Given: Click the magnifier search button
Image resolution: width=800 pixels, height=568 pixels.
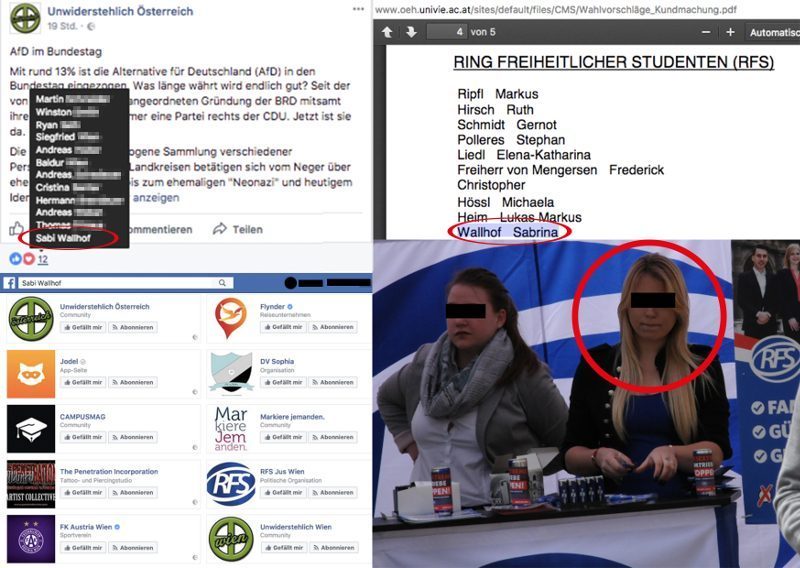Looking at the screenshot, I should pos(222,283).
